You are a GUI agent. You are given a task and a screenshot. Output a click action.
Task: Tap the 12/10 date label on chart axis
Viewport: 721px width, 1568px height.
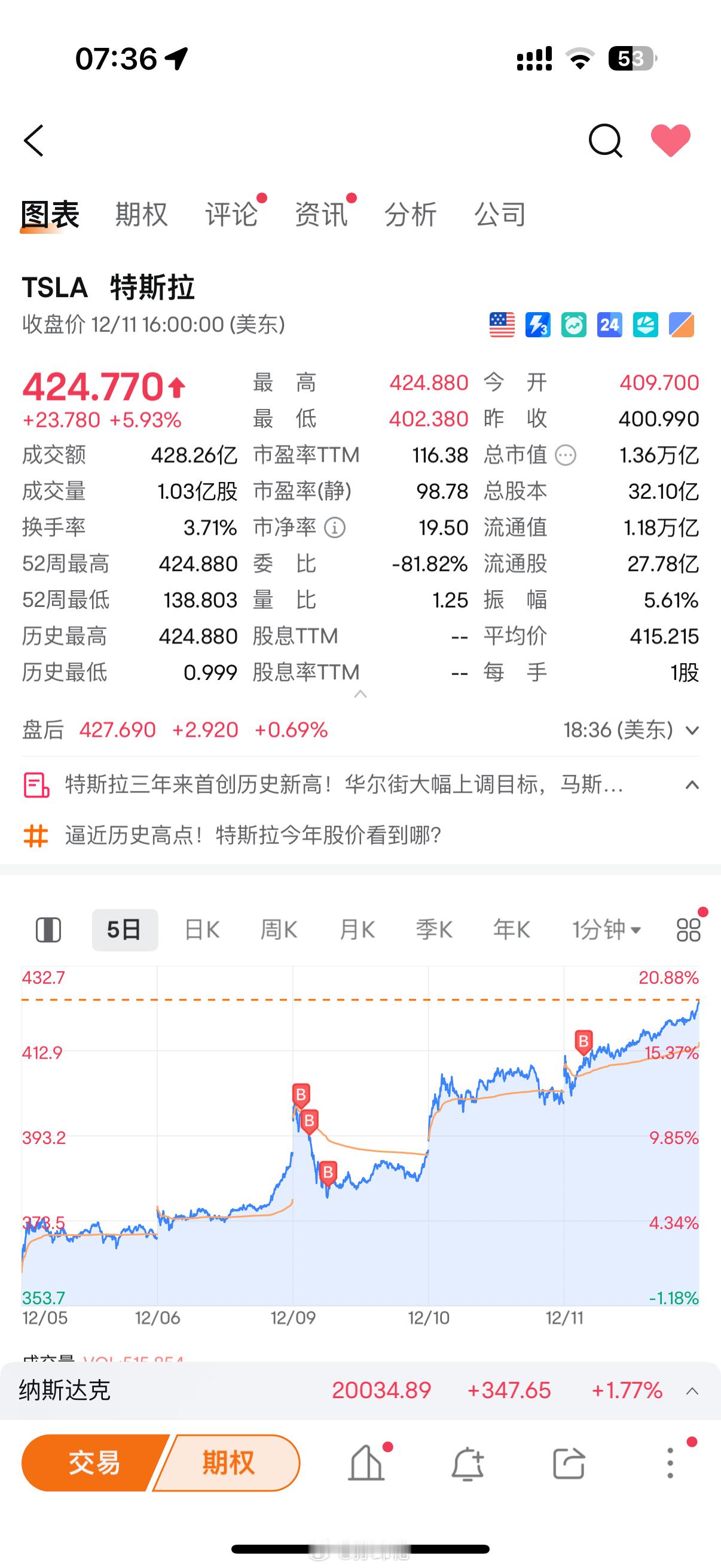point(428,1319)
